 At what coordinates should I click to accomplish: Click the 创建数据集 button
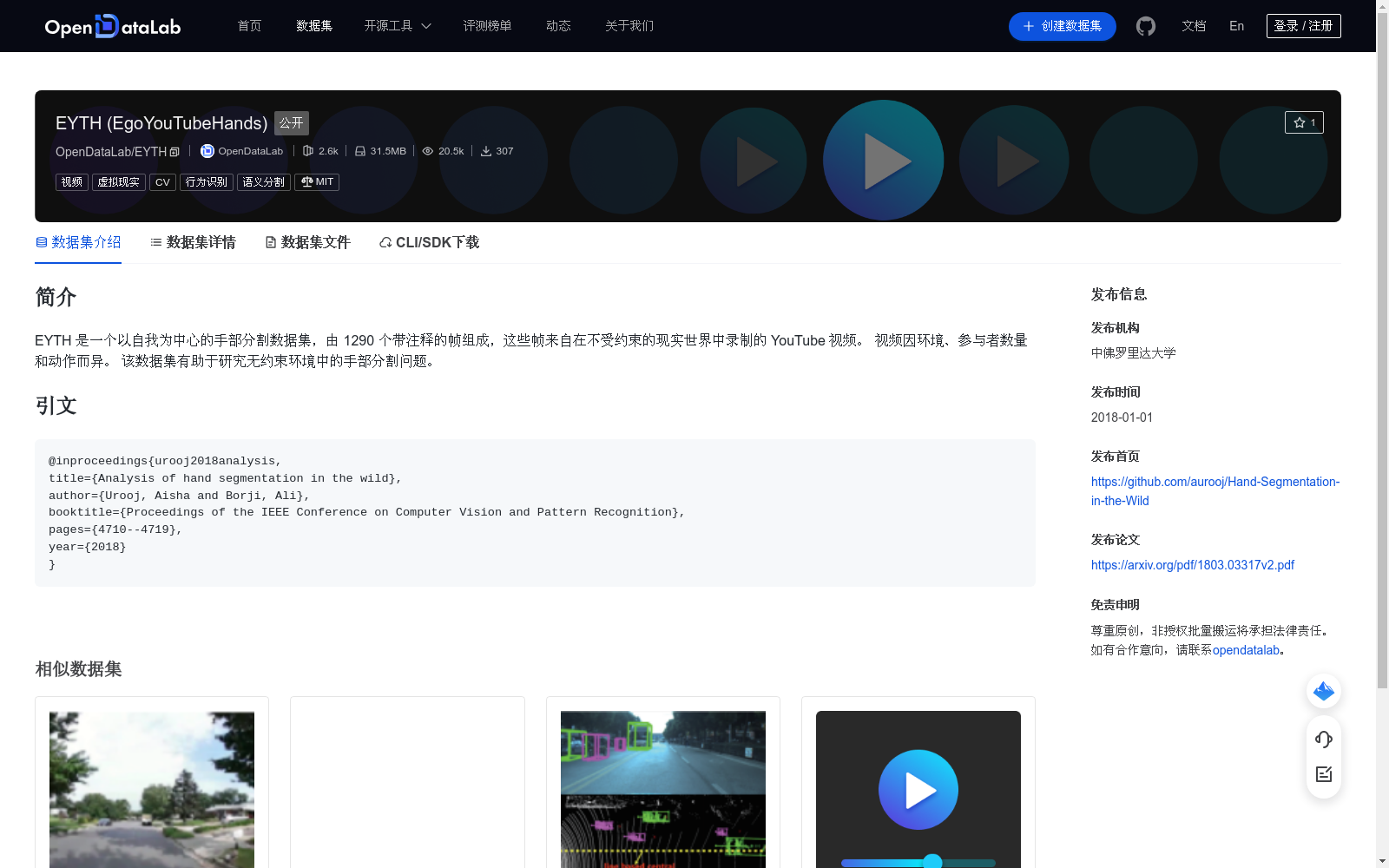tap(1062, 26)
